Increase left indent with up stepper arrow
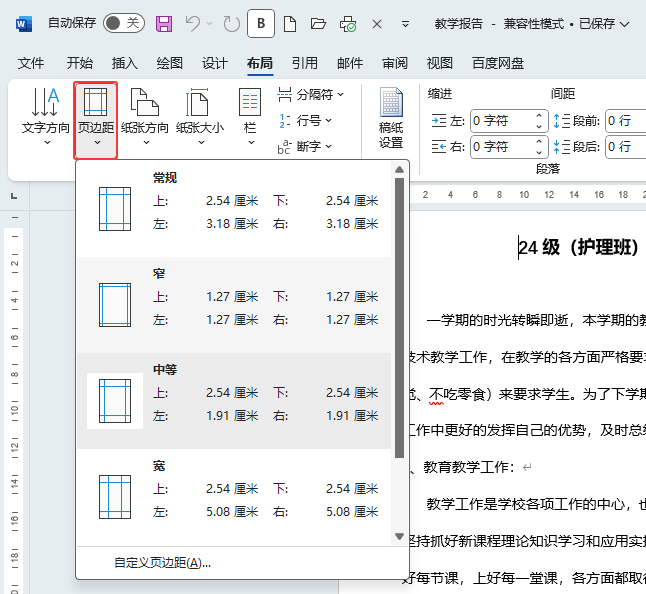The height and width of the screenshot is (594, 646). (x=539, y=116)
